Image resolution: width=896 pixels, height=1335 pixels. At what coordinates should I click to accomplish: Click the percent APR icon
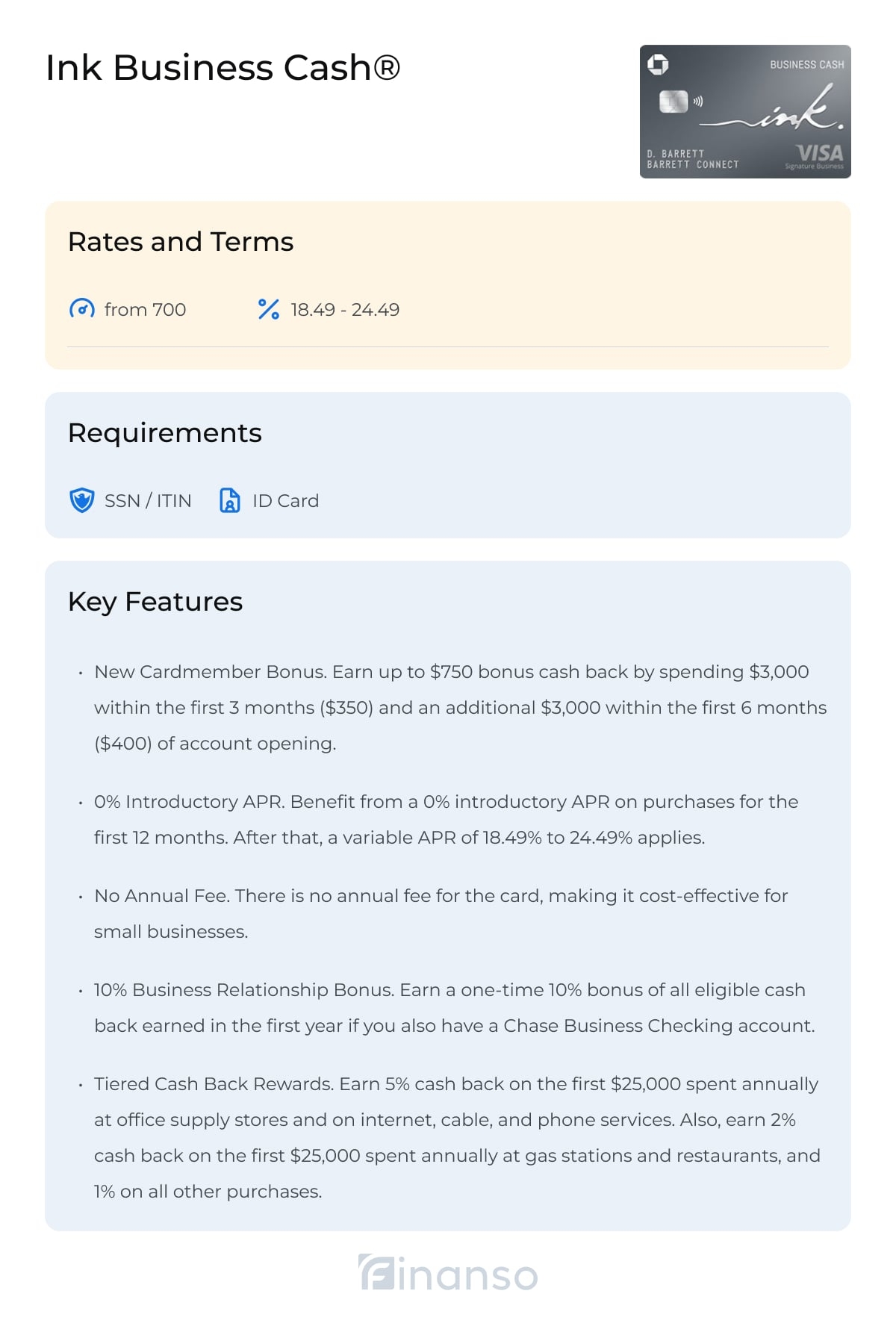tap(269, 309)
